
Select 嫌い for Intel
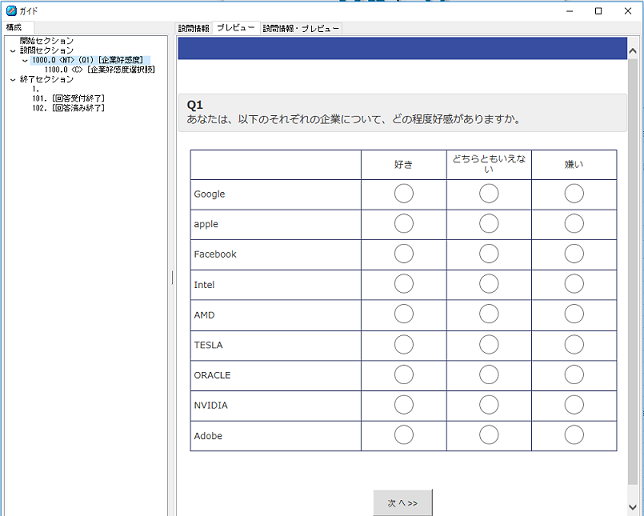coord(574,284)
